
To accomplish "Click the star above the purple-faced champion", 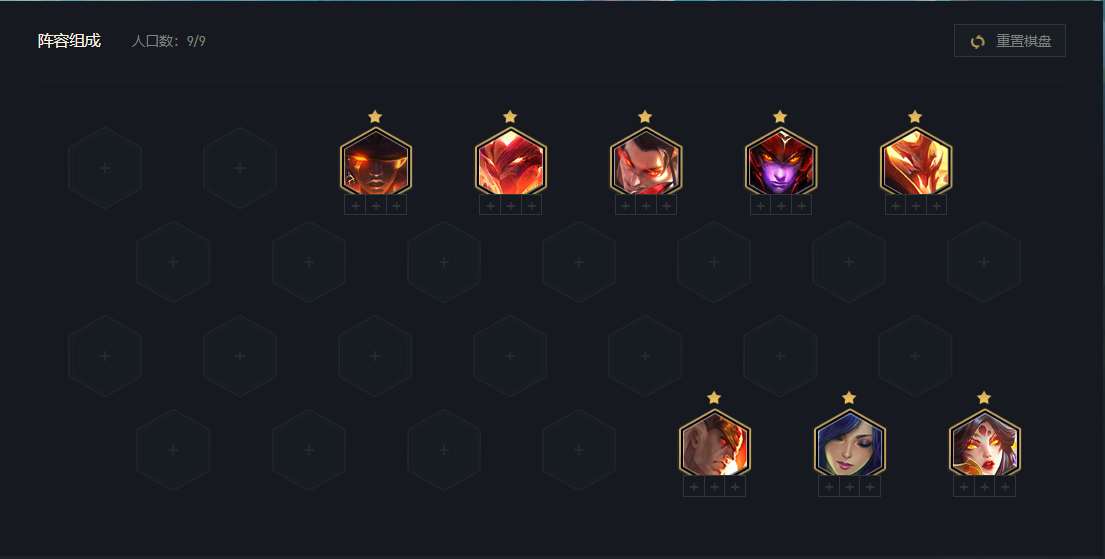I will [x=779, y=116].
